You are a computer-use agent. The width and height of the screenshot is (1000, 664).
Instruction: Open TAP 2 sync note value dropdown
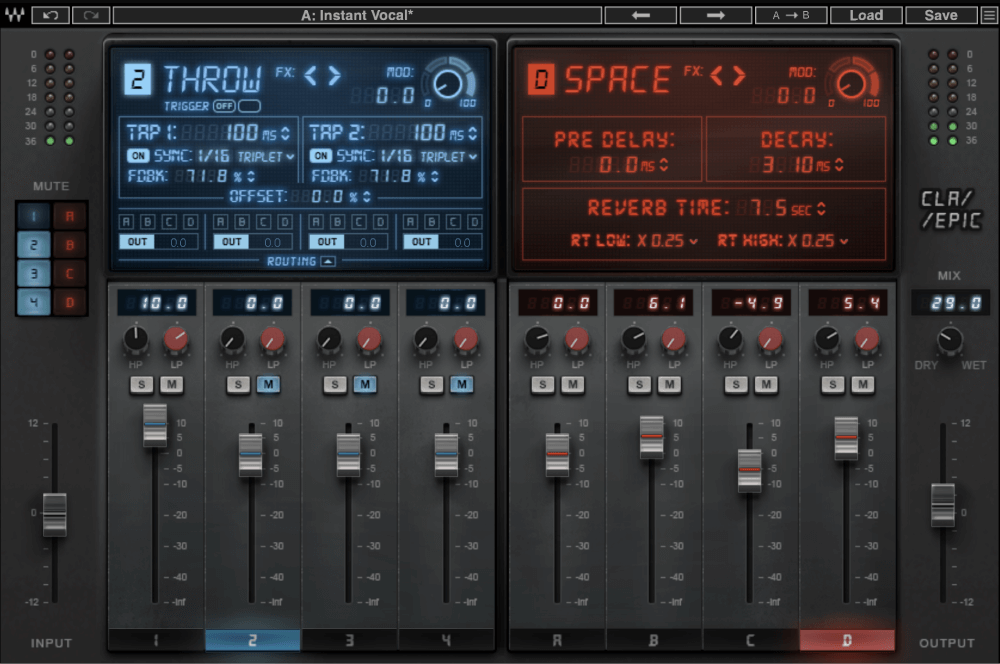[x=448, y=156]
